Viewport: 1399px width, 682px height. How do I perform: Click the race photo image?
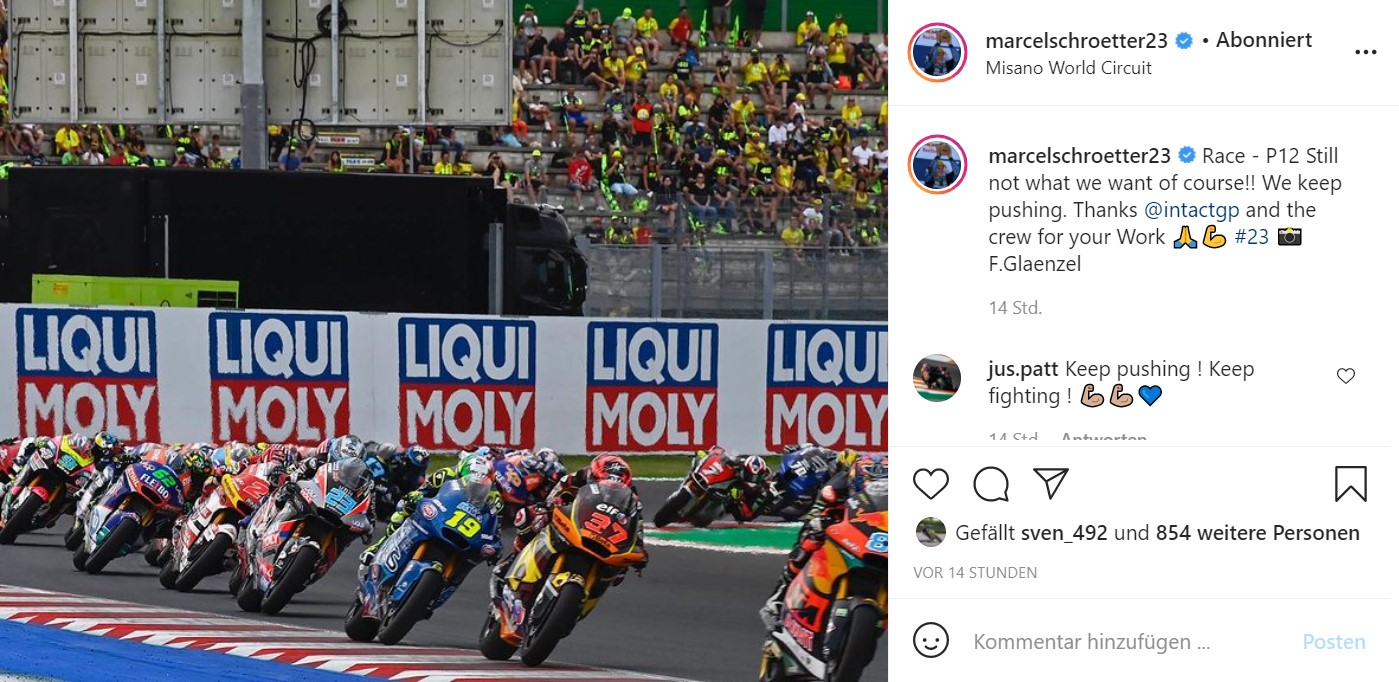444,341
